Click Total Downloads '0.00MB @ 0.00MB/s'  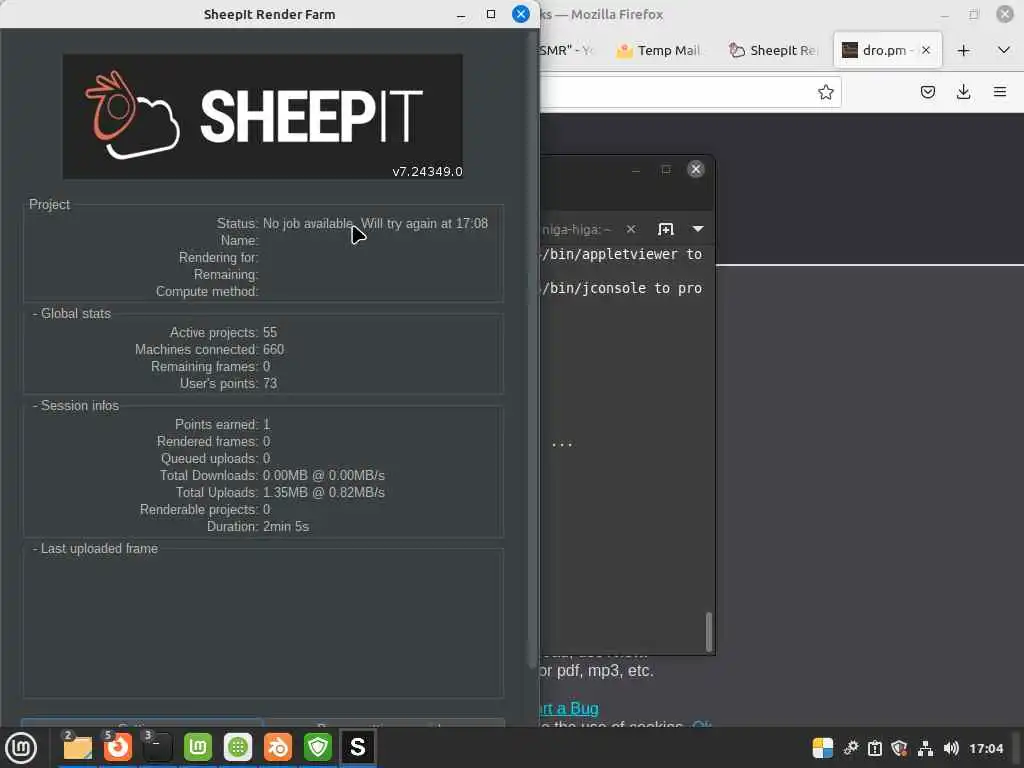click(x=323, y=475)
